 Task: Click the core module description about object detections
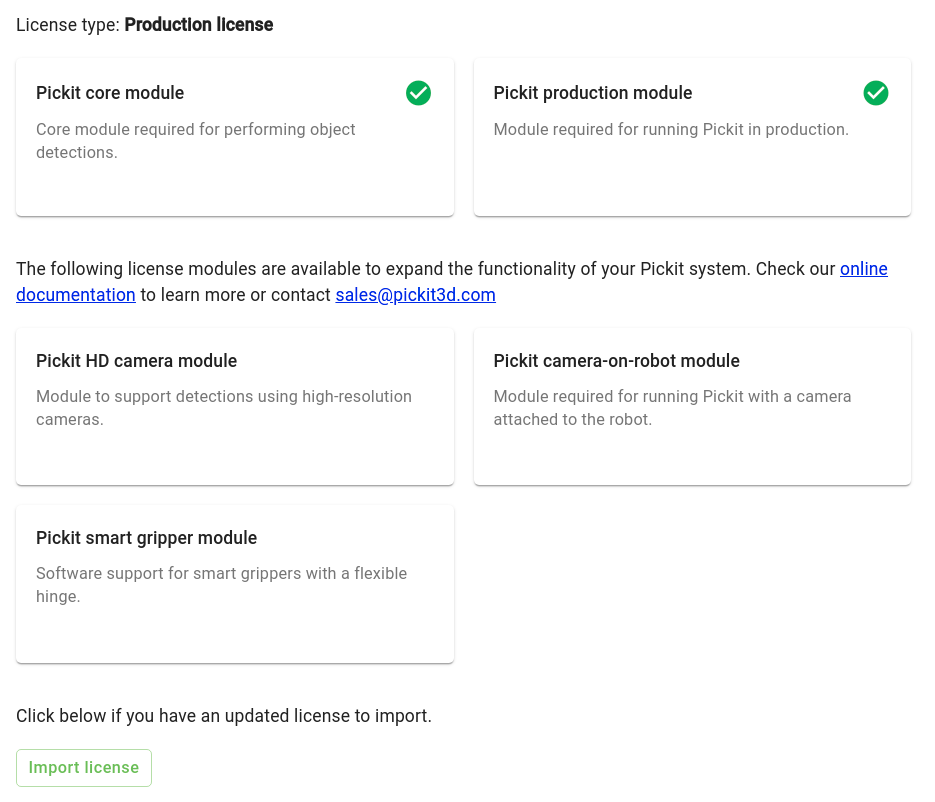tap(196, 141)
